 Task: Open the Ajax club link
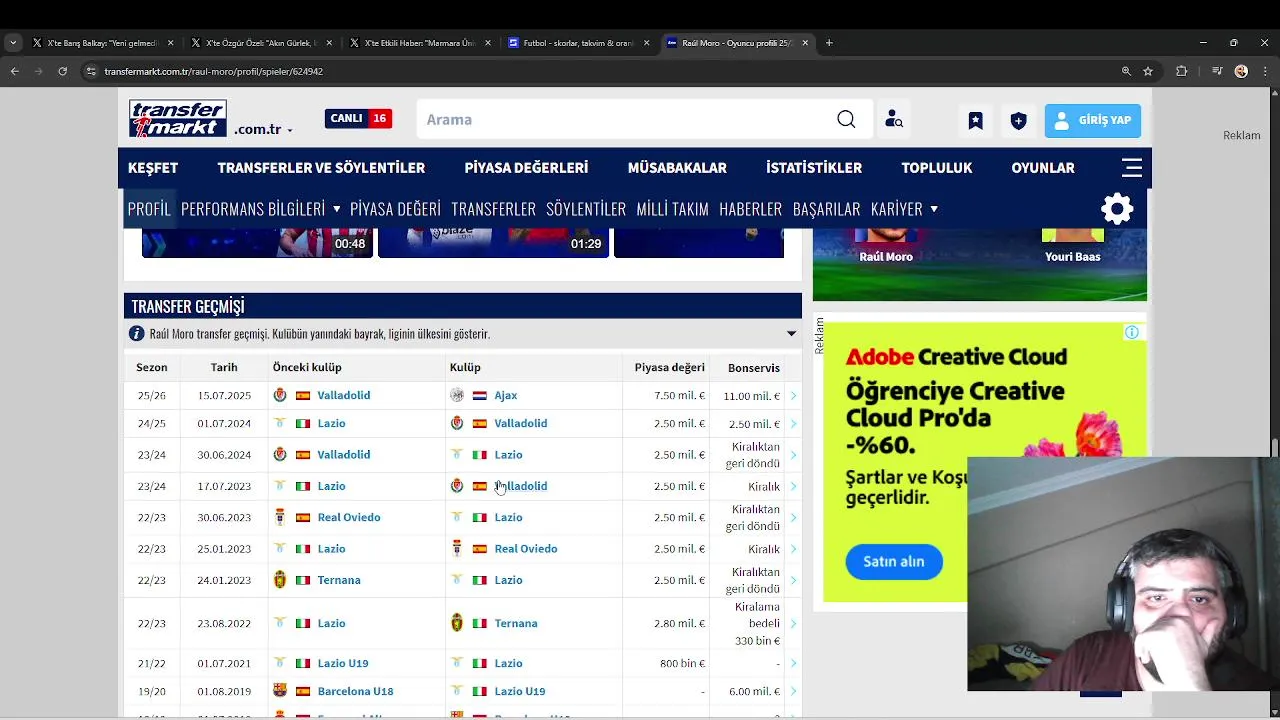click(x=505, y=396)
